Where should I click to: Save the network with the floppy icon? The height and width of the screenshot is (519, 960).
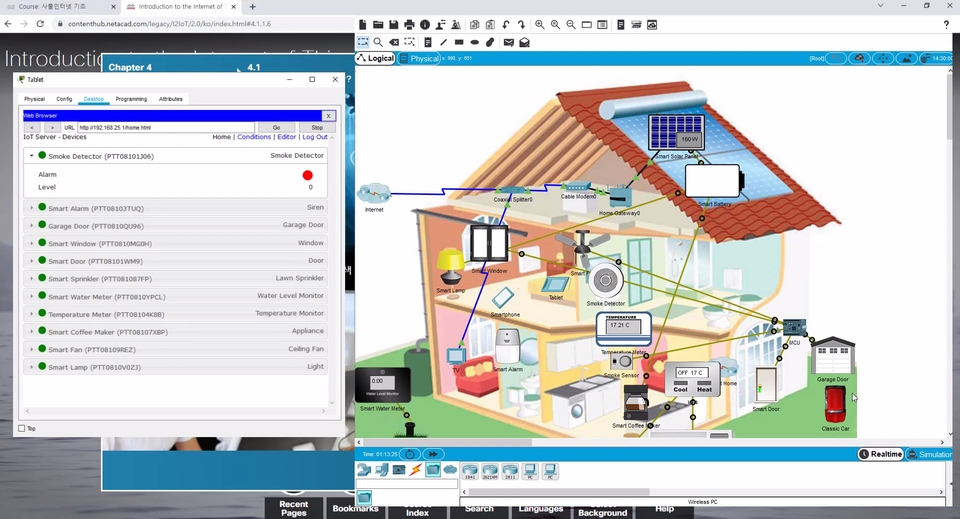(394, 24)
